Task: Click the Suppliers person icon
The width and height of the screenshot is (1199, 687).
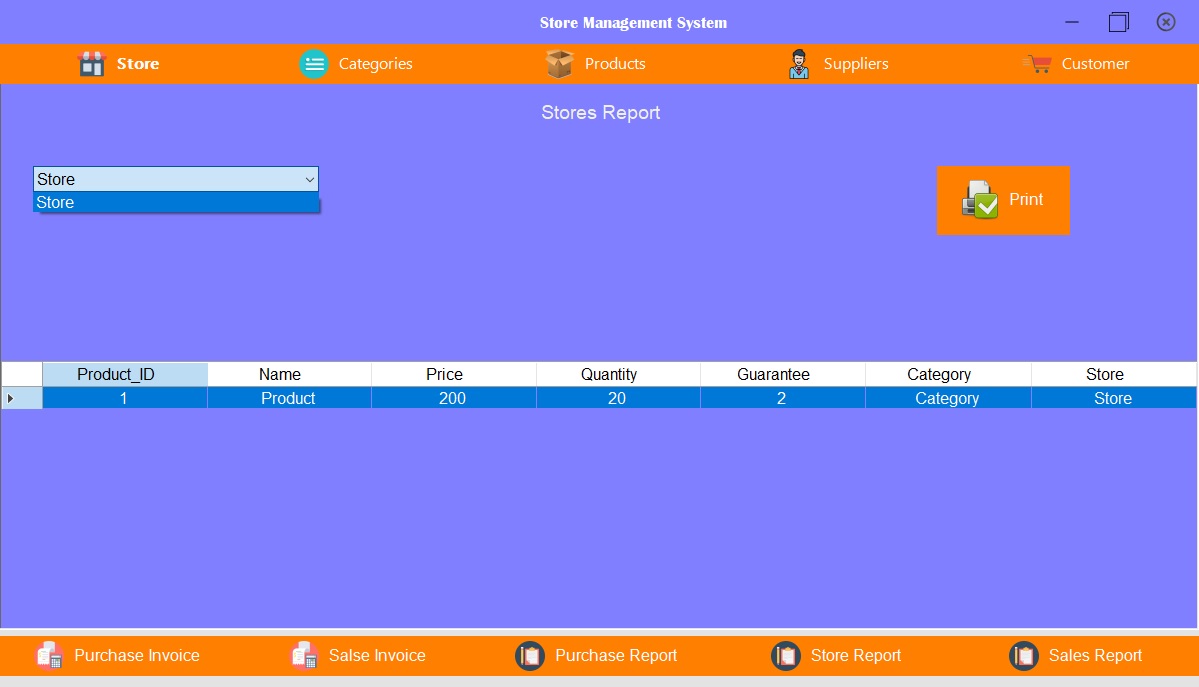Action: (x=799, y=63)
